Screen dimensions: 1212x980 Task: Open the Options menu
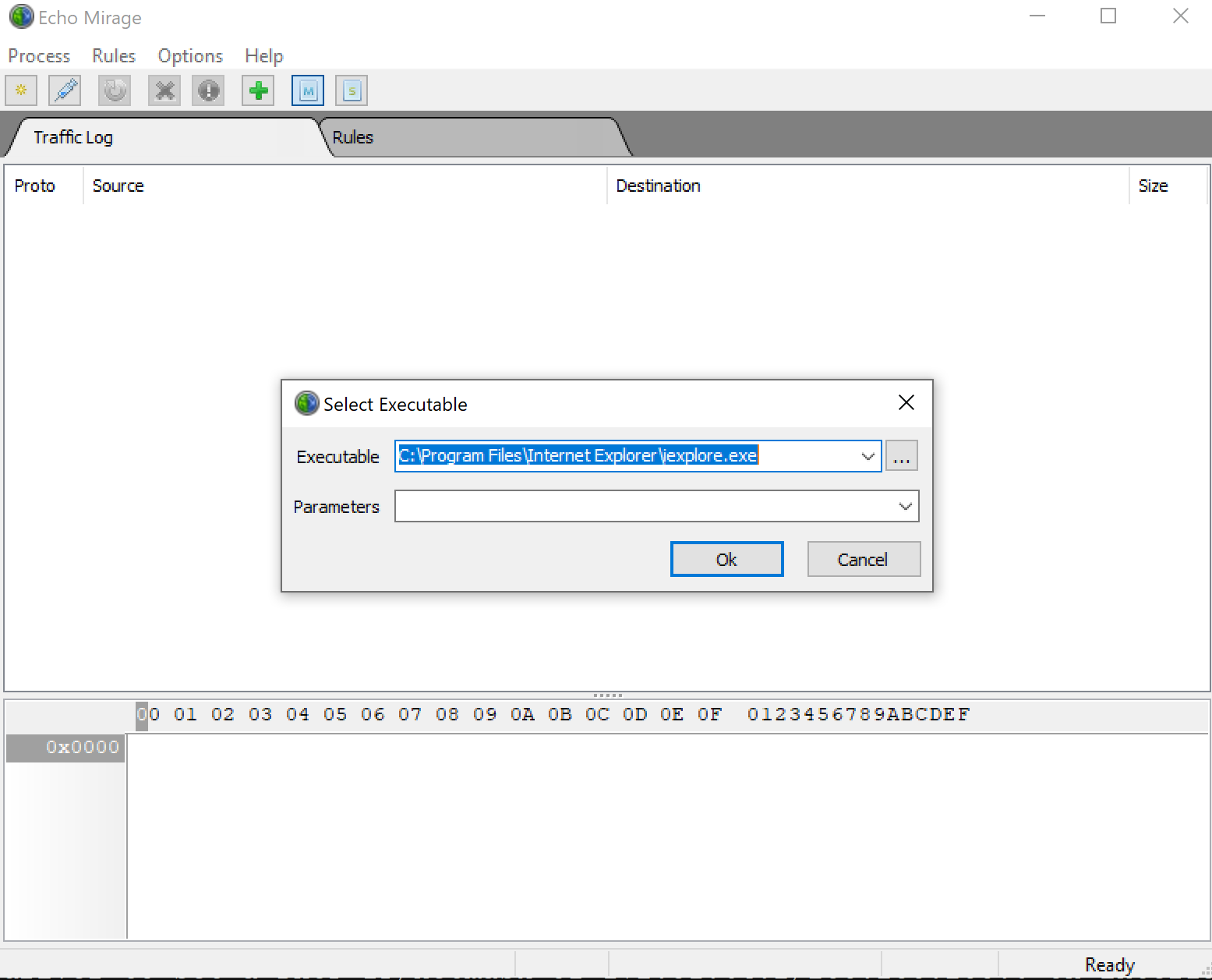189,55
